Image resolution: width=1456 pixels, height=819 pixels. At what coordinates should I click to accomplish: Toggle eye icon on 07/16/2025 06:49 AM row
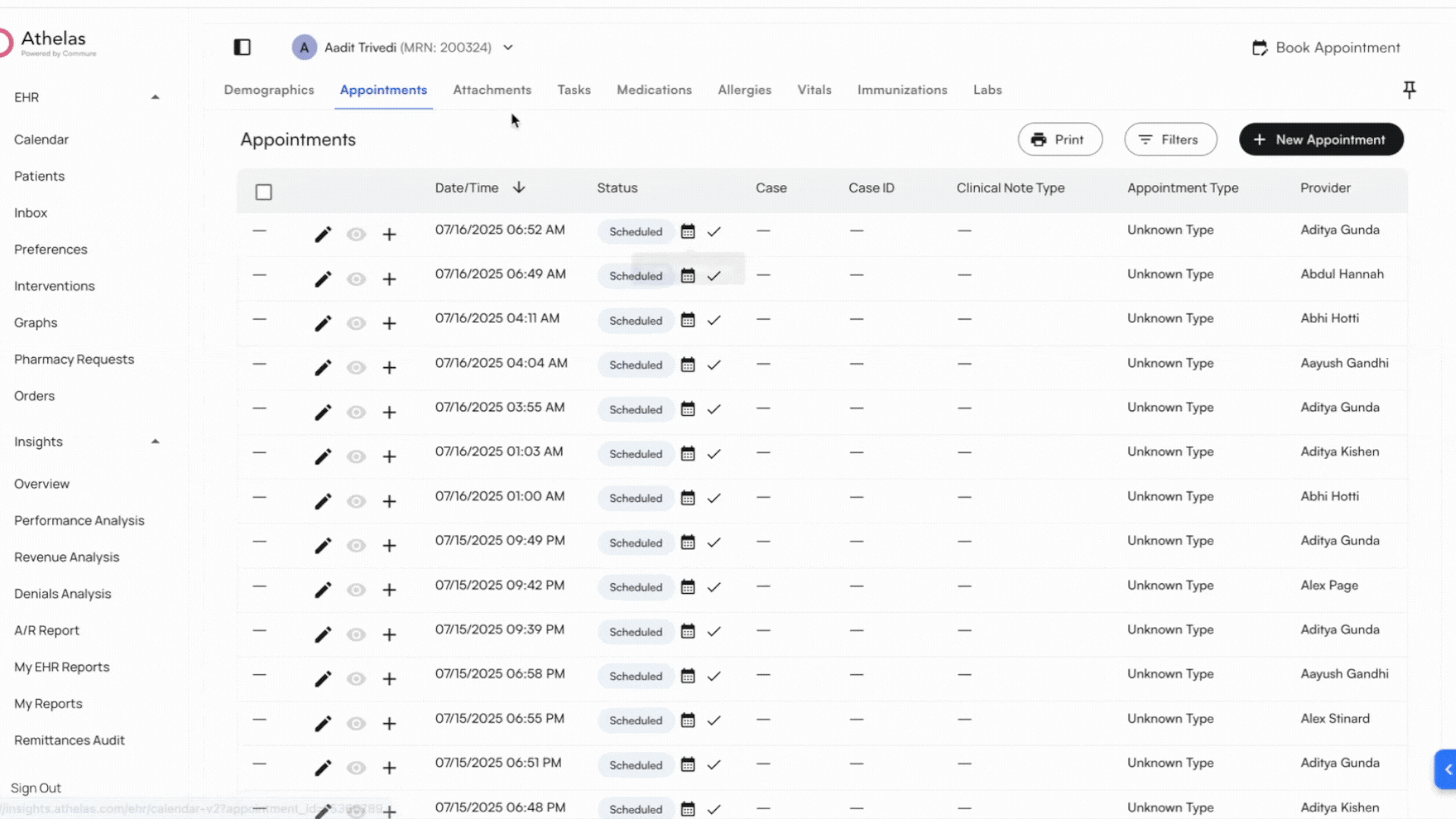356,279
